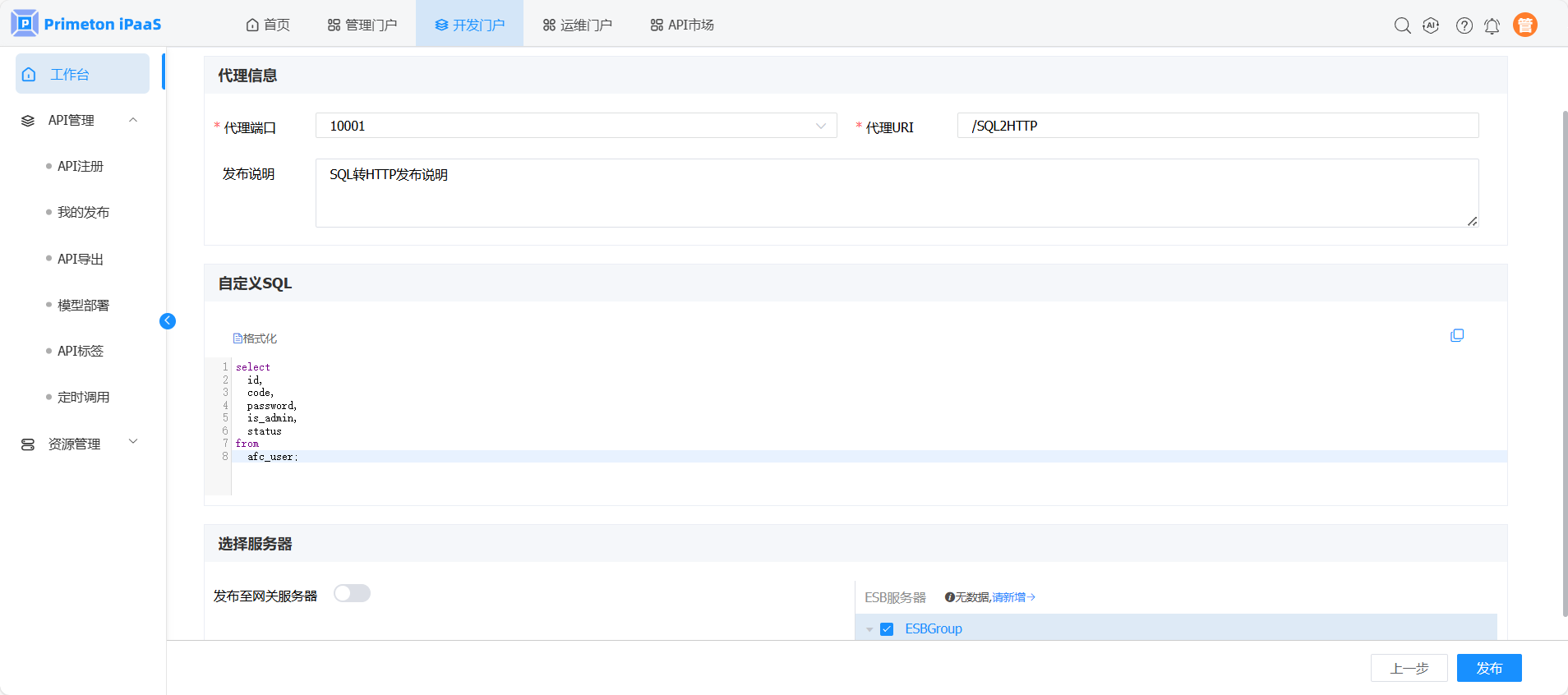1568x695 pixels.
Task: Uncheck the ESBGroup checkbox
Action: pos(887,629)
